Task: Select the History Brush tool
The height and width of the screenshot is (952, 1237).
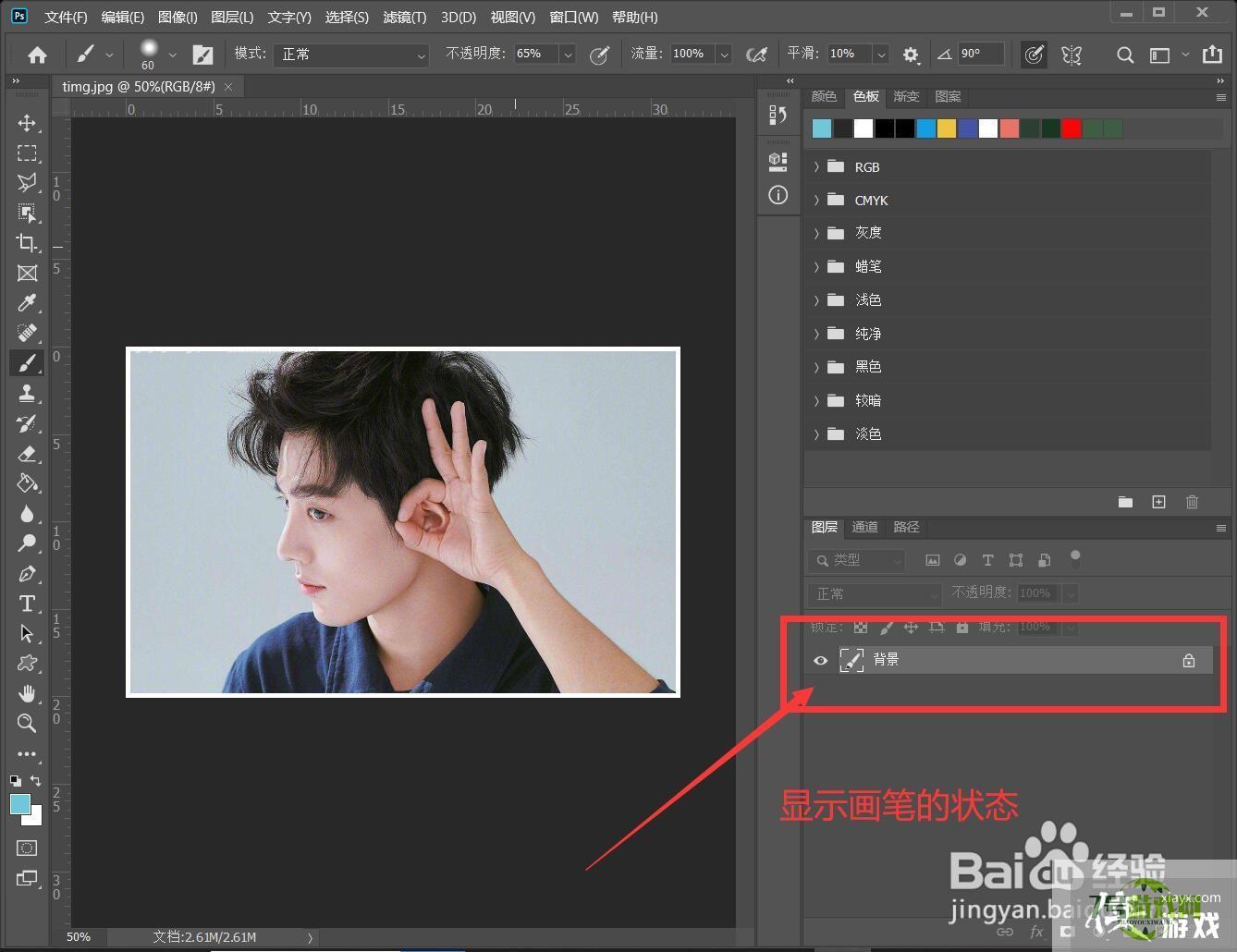Action: point(27,423)
